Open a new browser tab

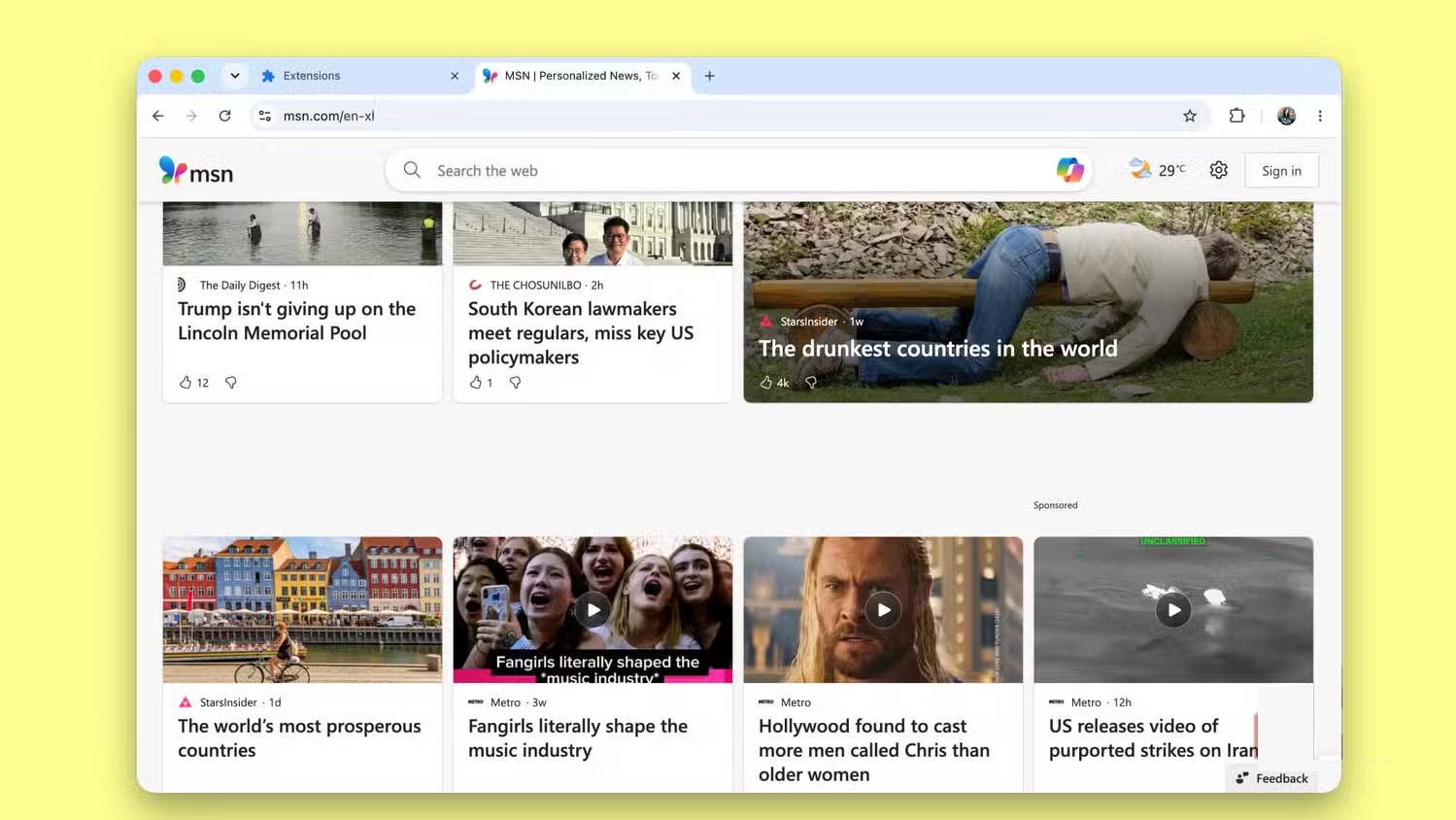710,76
